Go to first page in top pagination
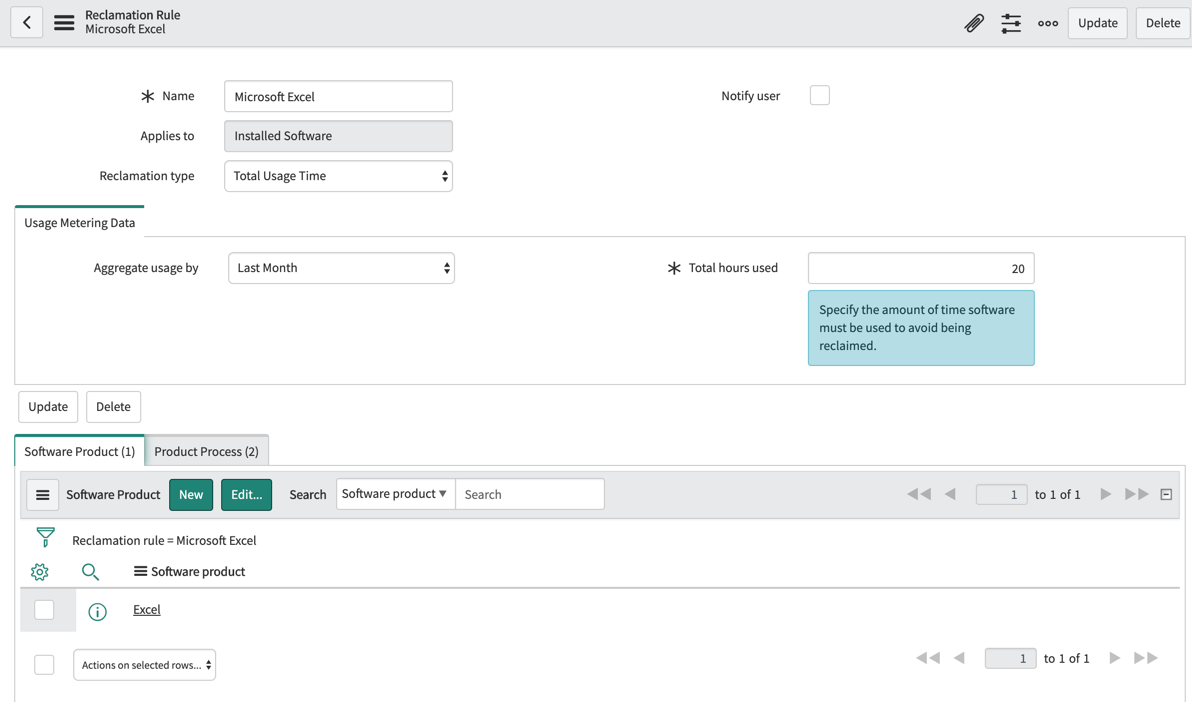Image resolution: width=1192 pixels, height=702 pixels. pos(919,494)
